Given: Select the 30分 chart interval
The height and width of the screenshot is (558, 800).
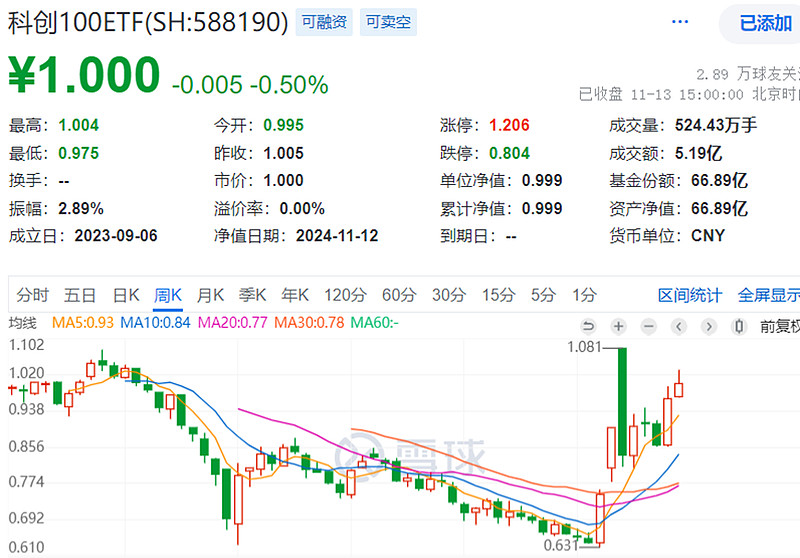Looking at the screenshot, I should point(449,295).
